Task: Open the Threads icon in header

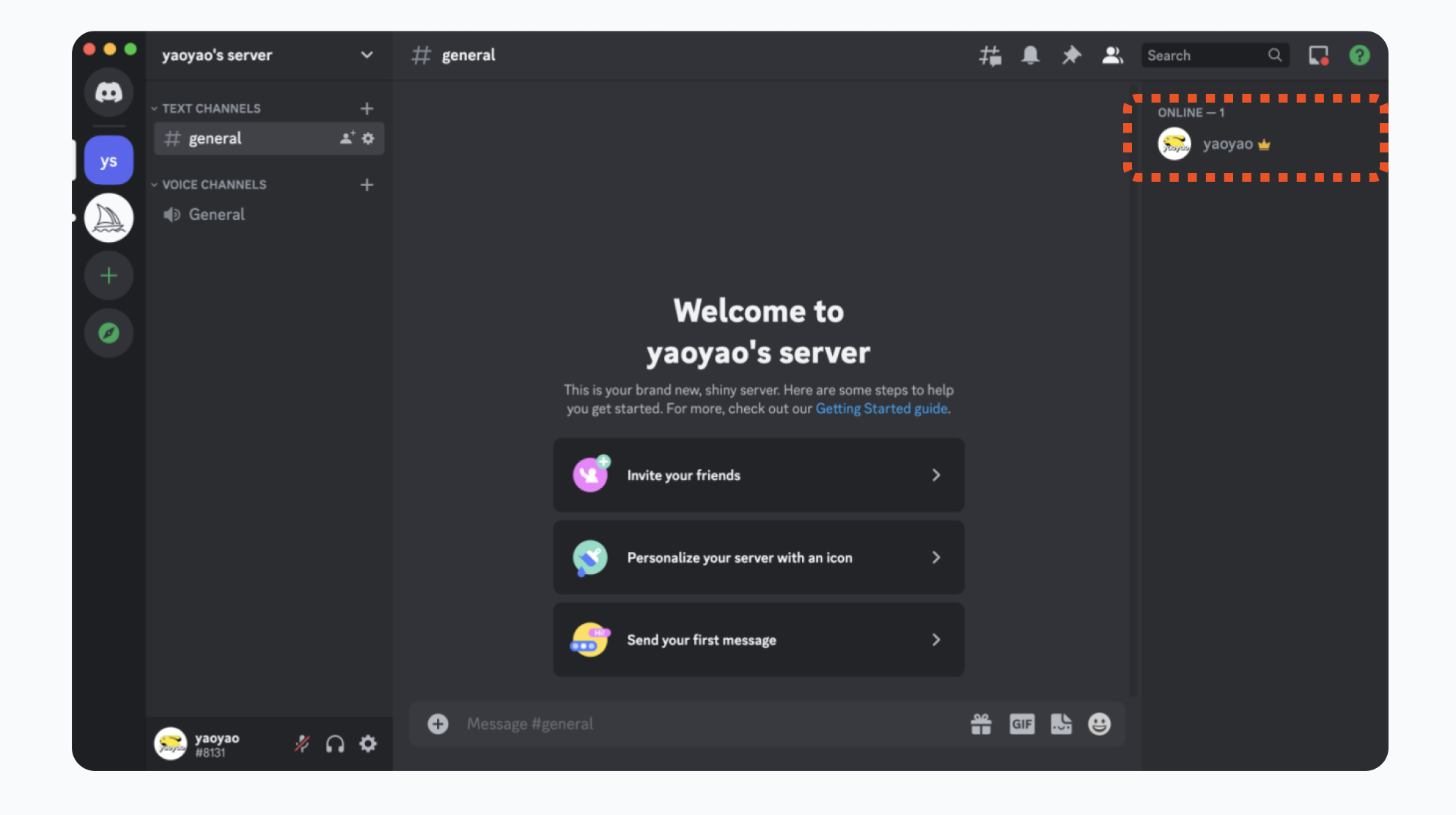Action: 990,55
